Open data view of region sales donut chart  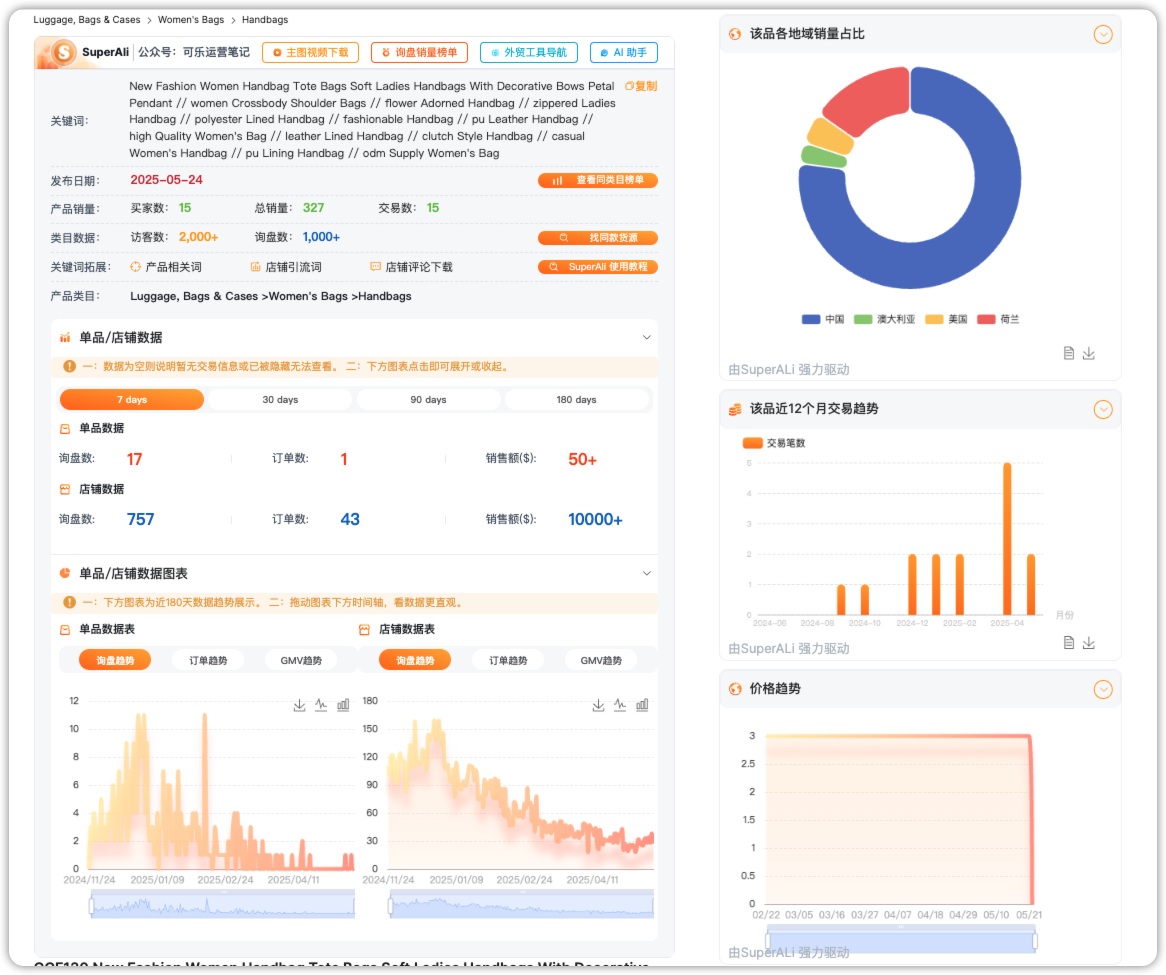pyautogui.click(x=1069, y=353)
